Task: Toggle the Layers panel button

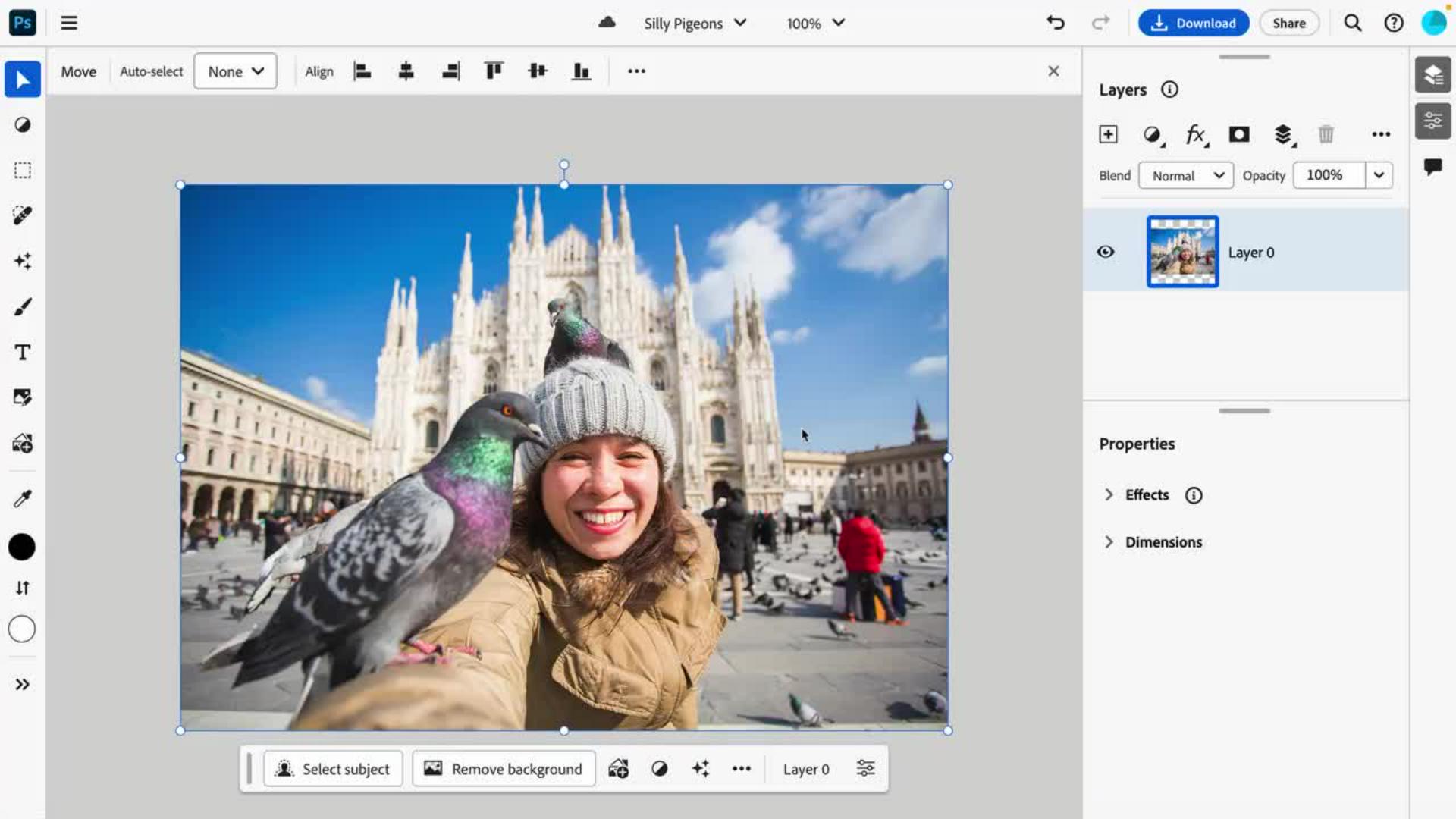Action: 1432,74
